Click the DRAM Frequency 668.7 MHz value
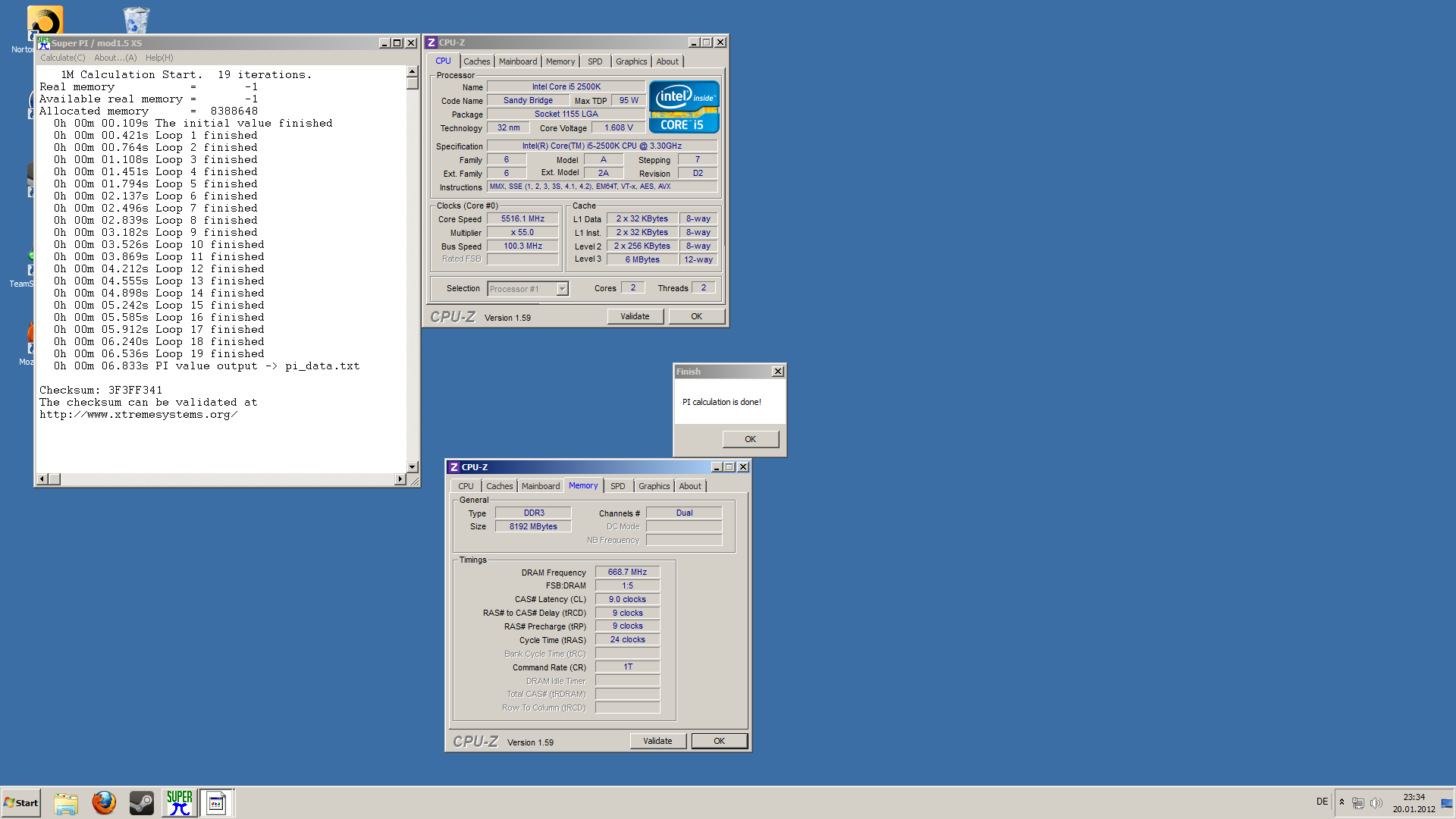The image size is (1456, 819). tap(627, 572)
